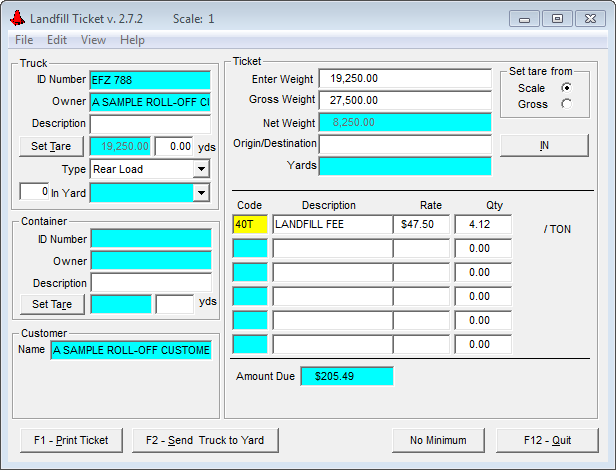
Task: Select the Scale tare radio button
Action: pyautogui.click(x=566, y=88)
